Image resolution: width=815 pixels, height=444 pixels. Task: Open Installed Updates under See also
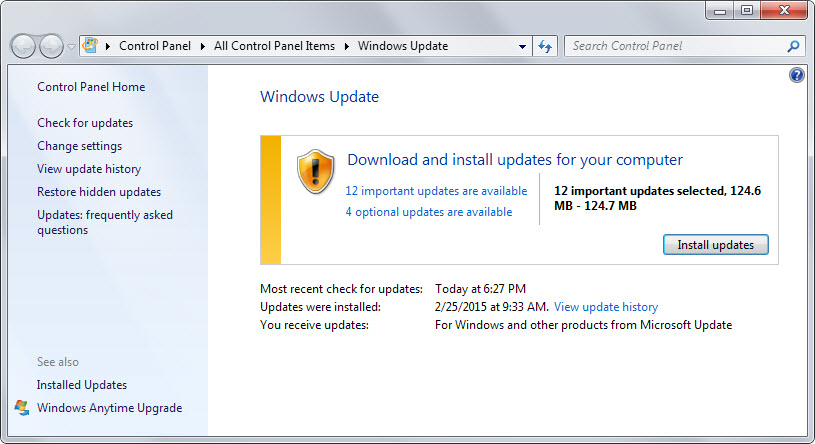(x=82, y=385)
